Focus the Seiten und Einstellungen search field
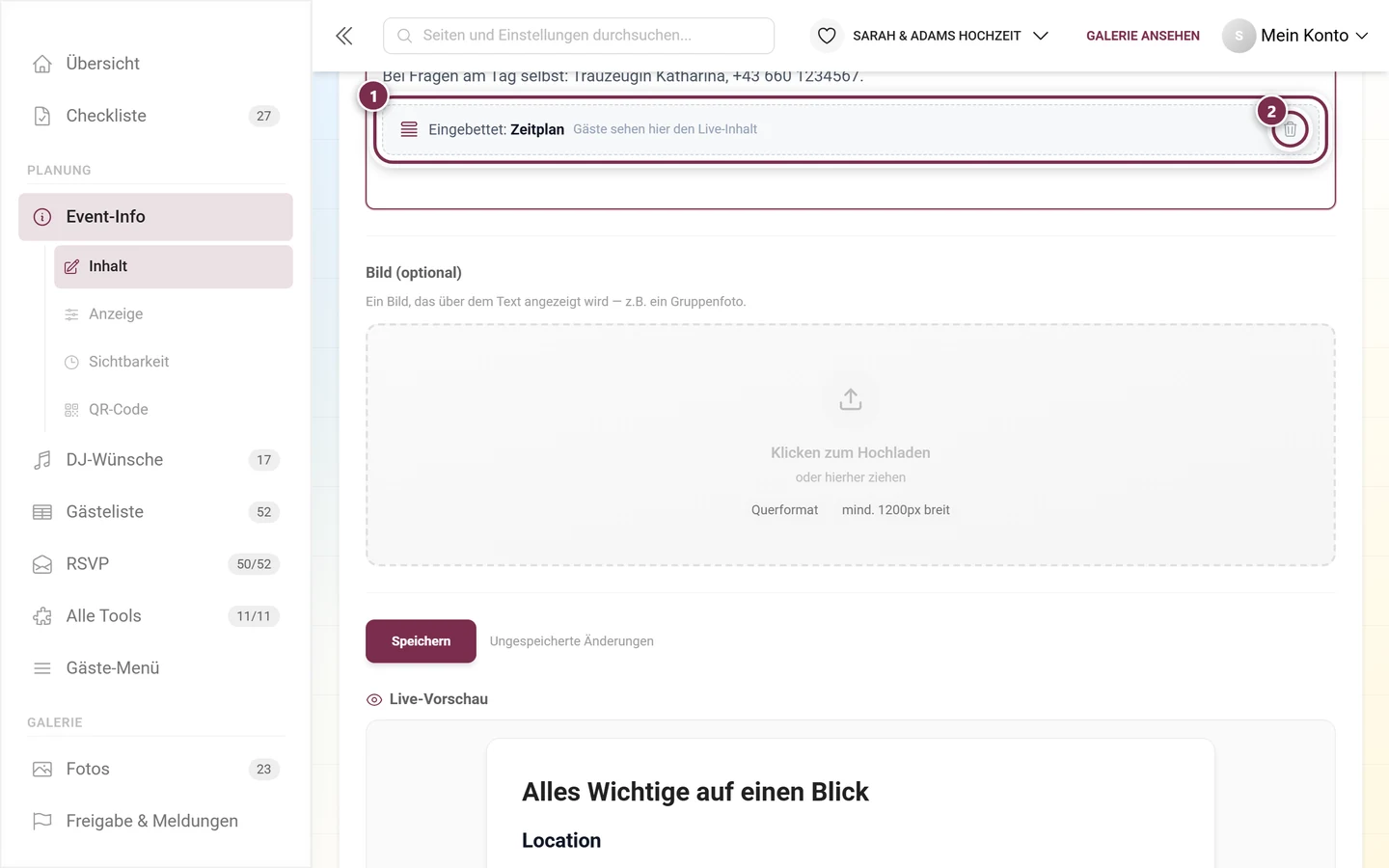This screenshot has height=868, width=1389. [x=579, y=36]
